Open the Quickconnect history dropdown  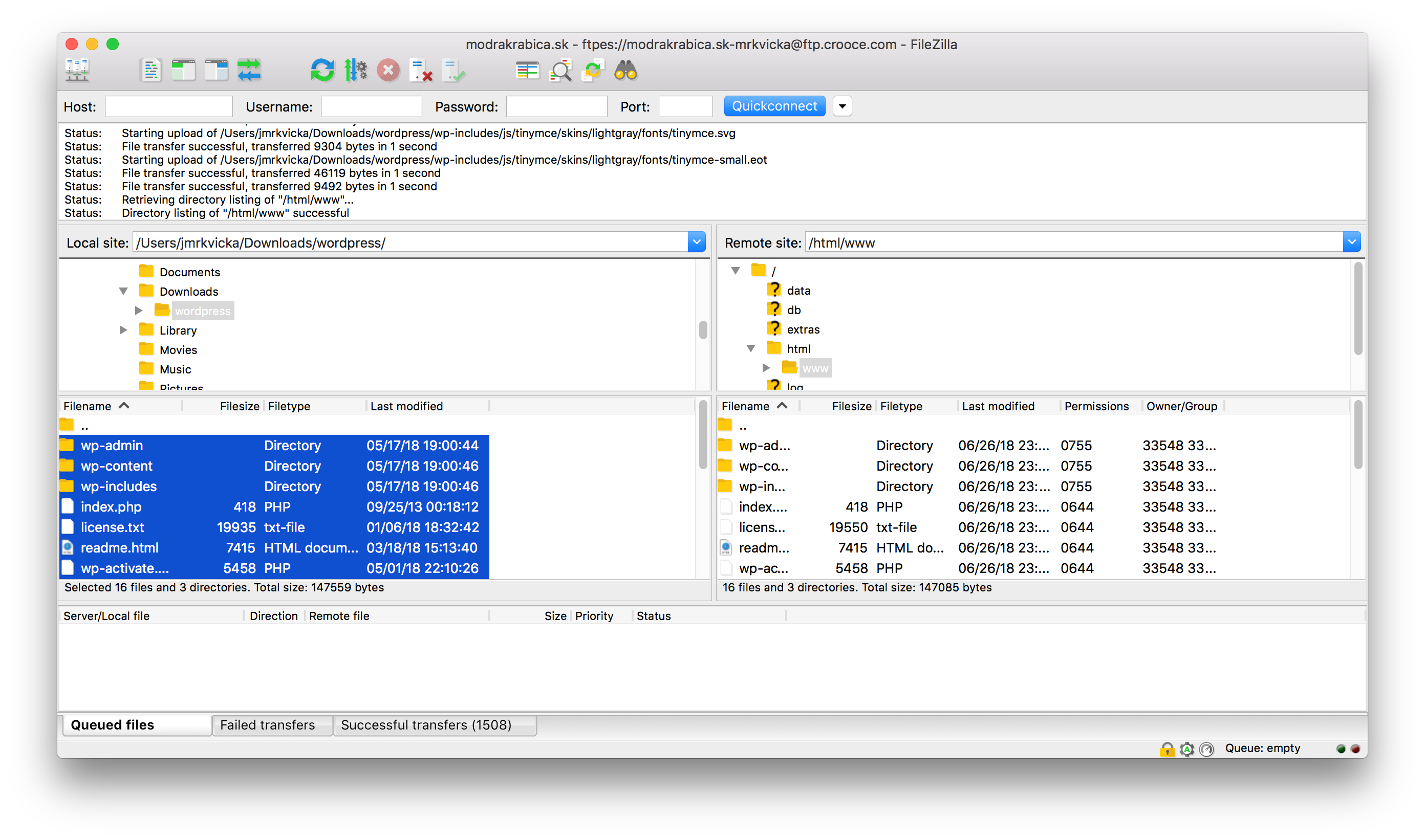pyautogui.click(x=842, y=106)
